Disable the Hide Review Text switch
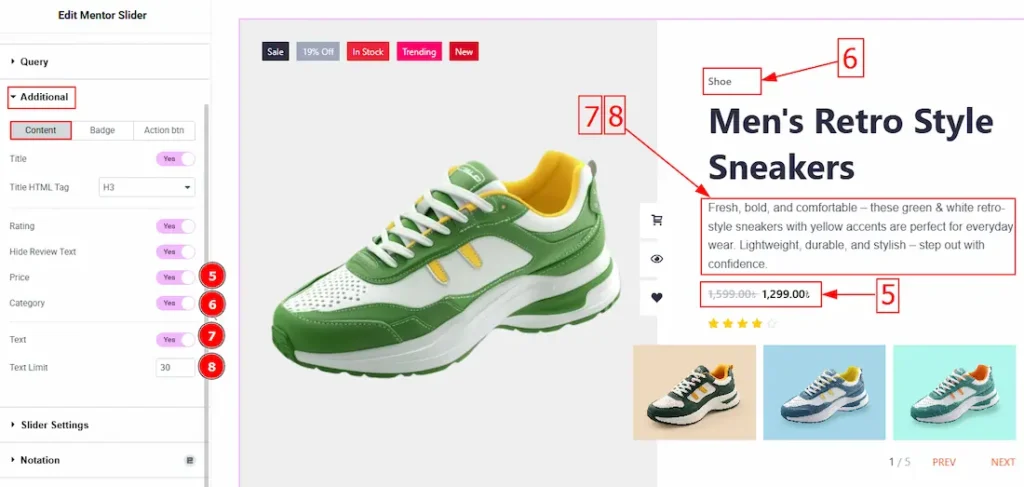 (x=175, y=251)
